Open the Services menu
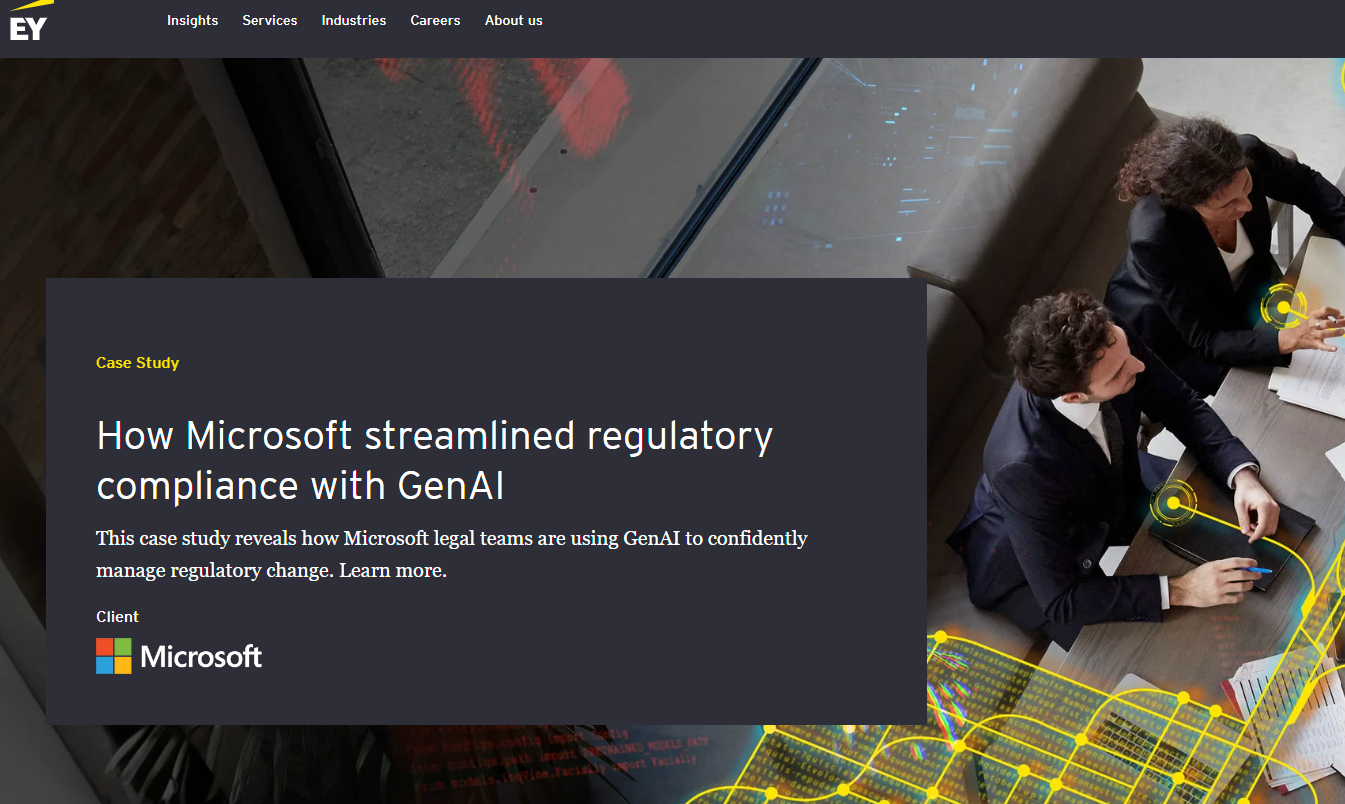This screenshot has height=804, width=1345. (x=269, y=20)
